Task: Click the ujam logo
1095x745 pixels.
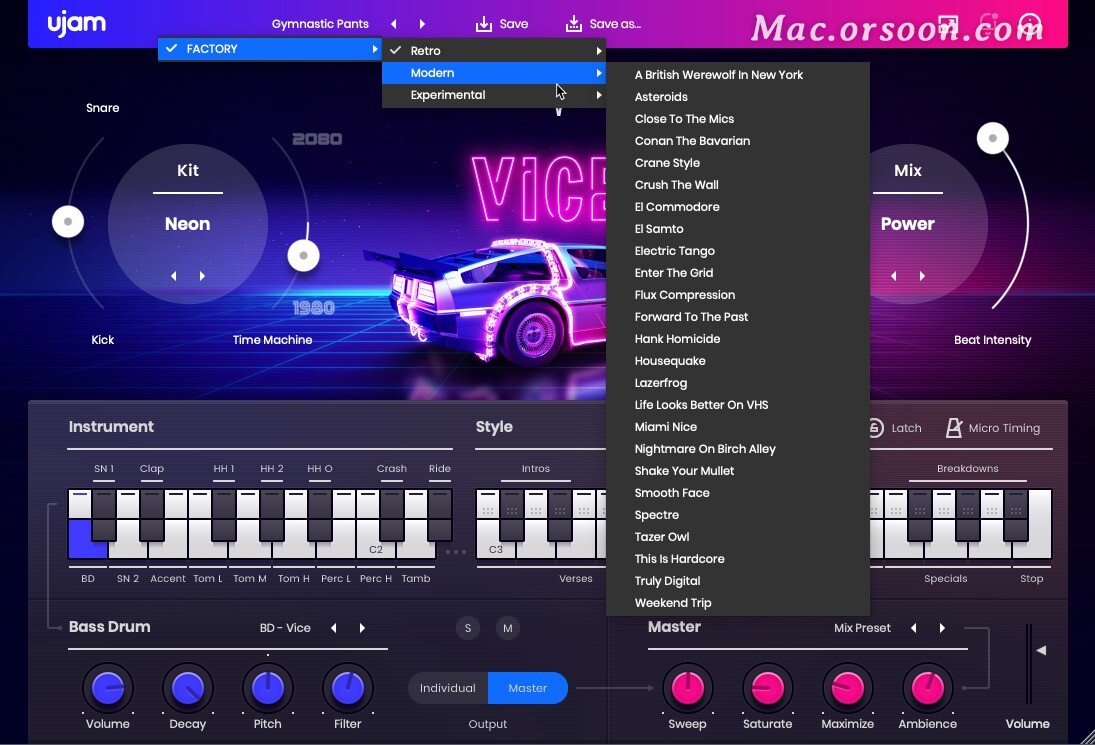Action: 77,24
